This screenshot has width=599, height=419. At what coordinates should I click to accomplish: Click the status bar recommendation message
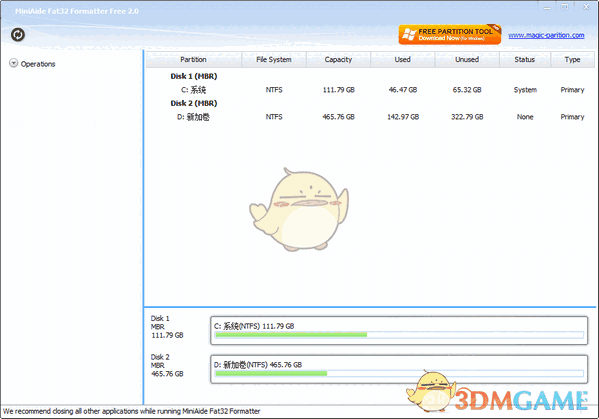[x=131, y=411]
